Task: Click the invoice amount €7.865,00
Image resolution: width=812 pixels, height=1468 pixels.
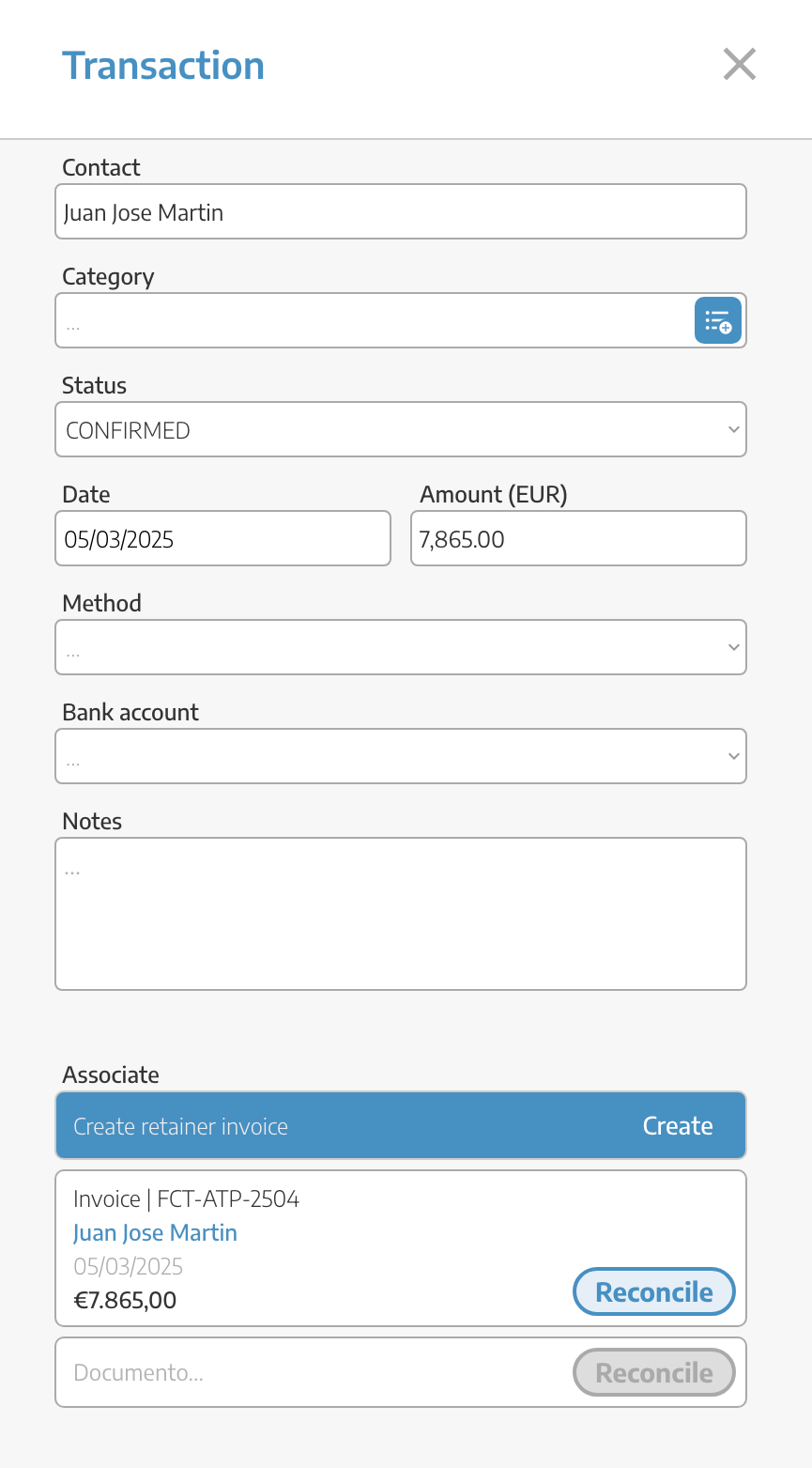Action: (125, 1300)
